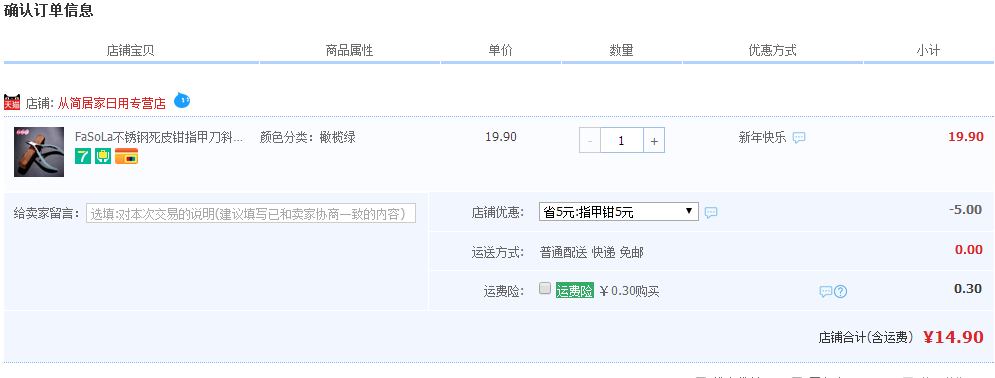Click the 小计 column header
This screenshot has width=995, height=378.
[x=928, y=51]
